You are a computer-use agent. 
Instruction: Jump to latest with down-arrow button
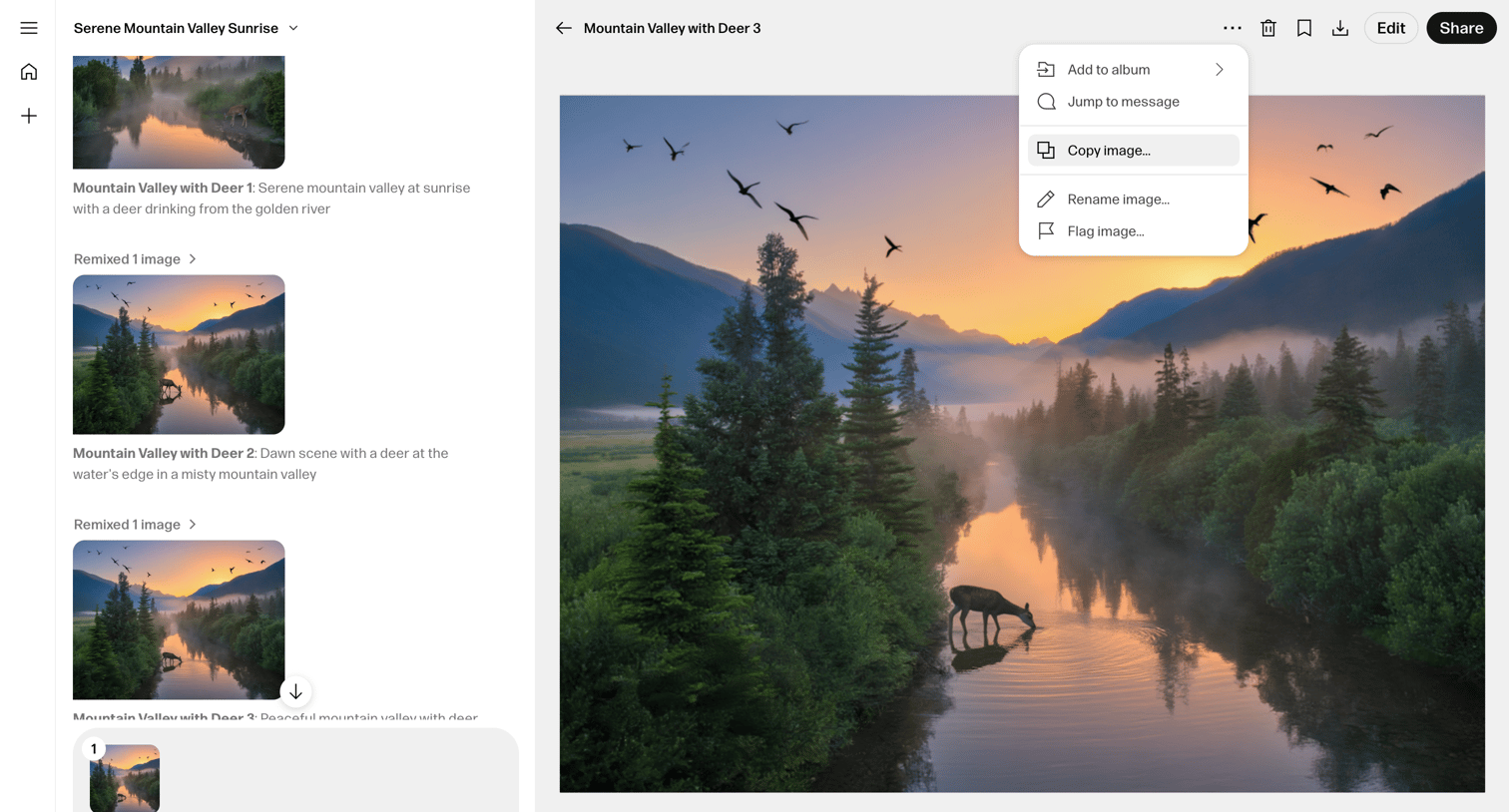click(x=295, y=691)
